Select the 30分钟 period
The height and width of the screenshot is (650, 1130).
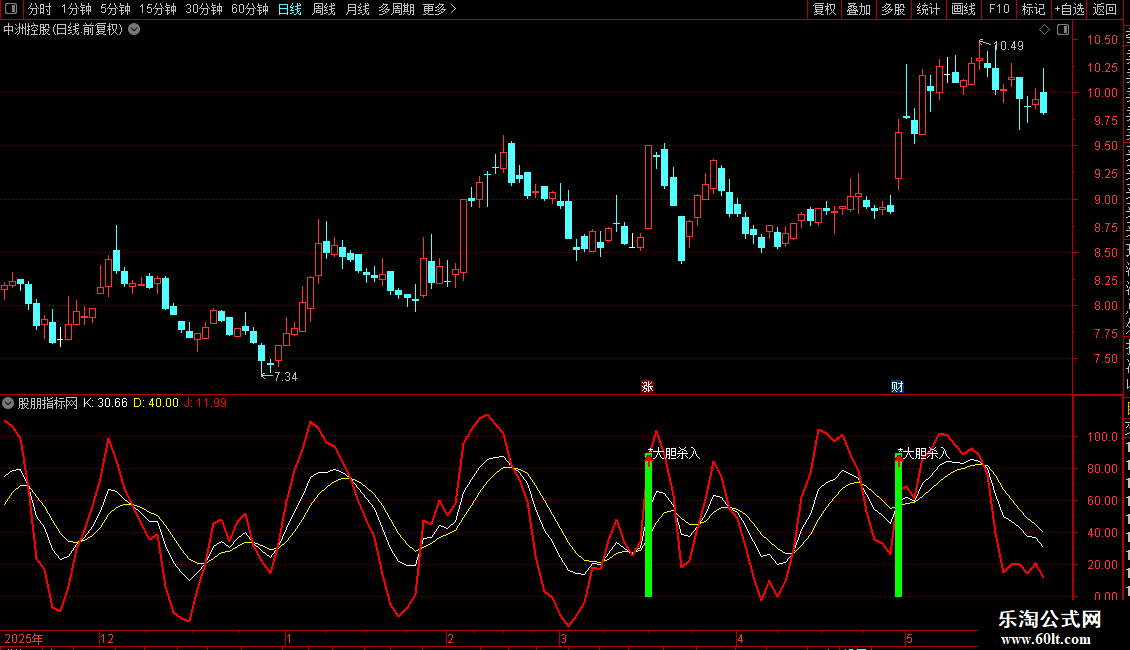(x=204, y=9)
